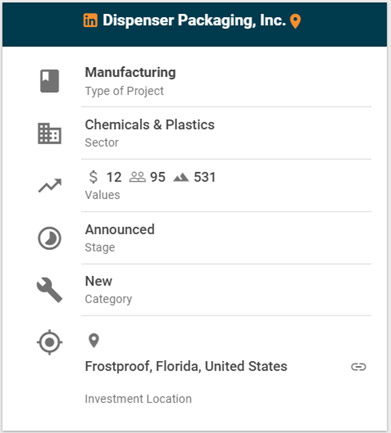391x433 pixels.
Task: Click the small gray location pin above Frostproof
Action: click(94, 340)
